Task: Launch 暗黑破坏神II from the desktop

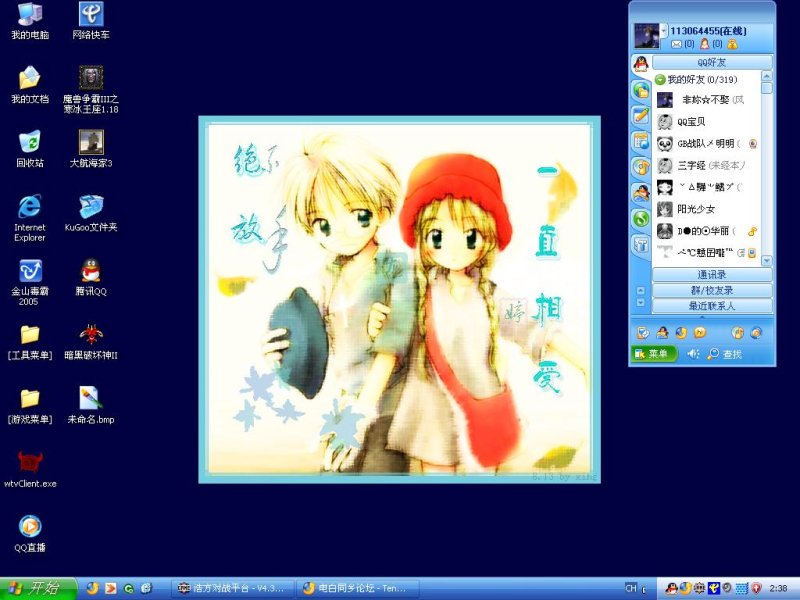Action: click(90, 332)
